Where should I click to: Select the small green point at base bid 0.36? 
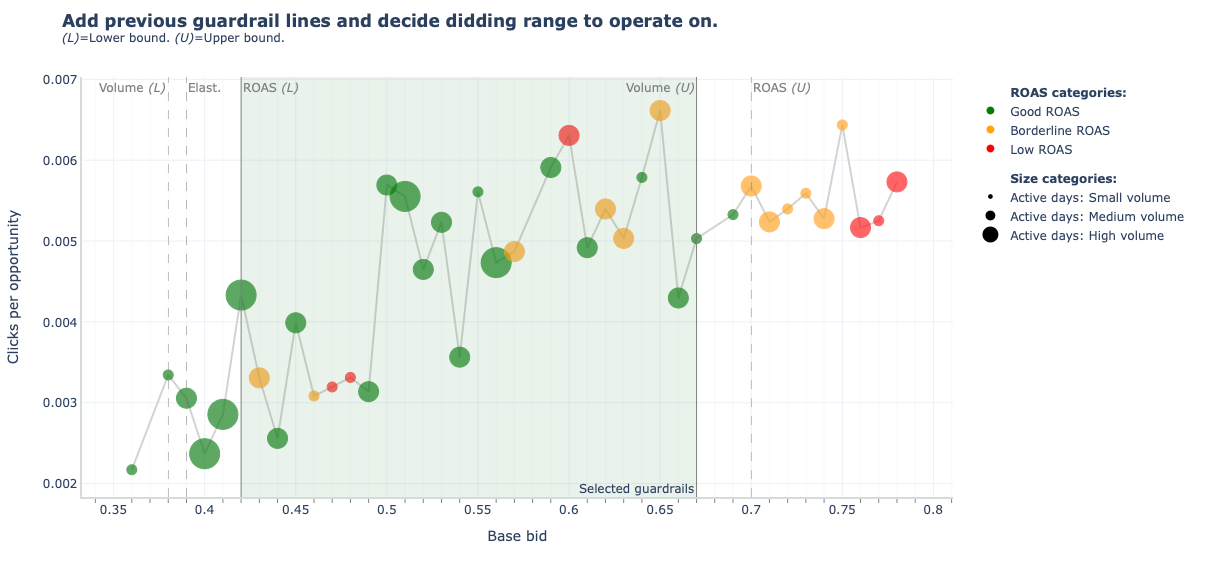[132, 470]
